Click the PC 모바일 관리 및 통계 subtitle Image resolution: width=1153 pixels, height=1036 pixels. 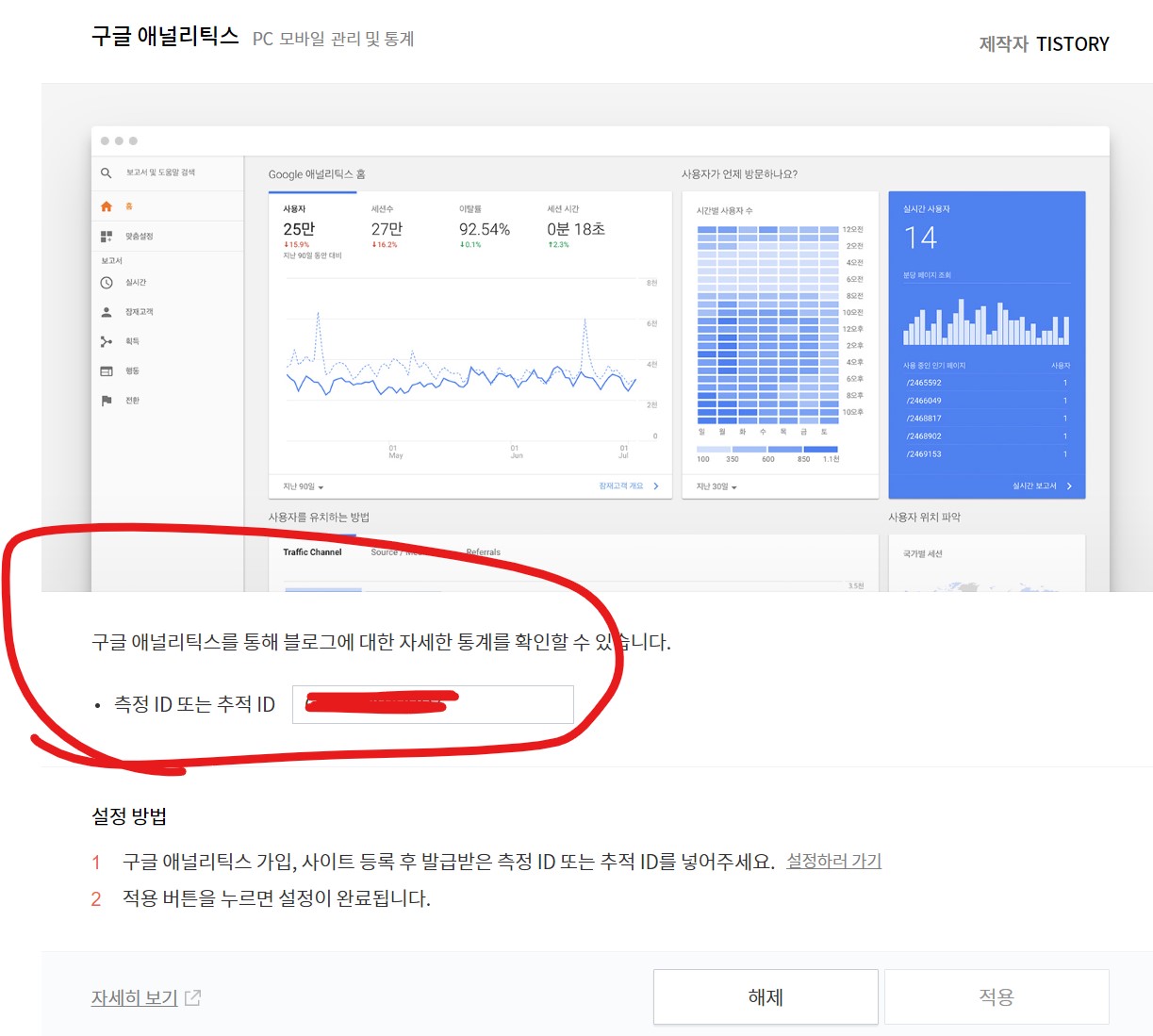pos(334,39)
